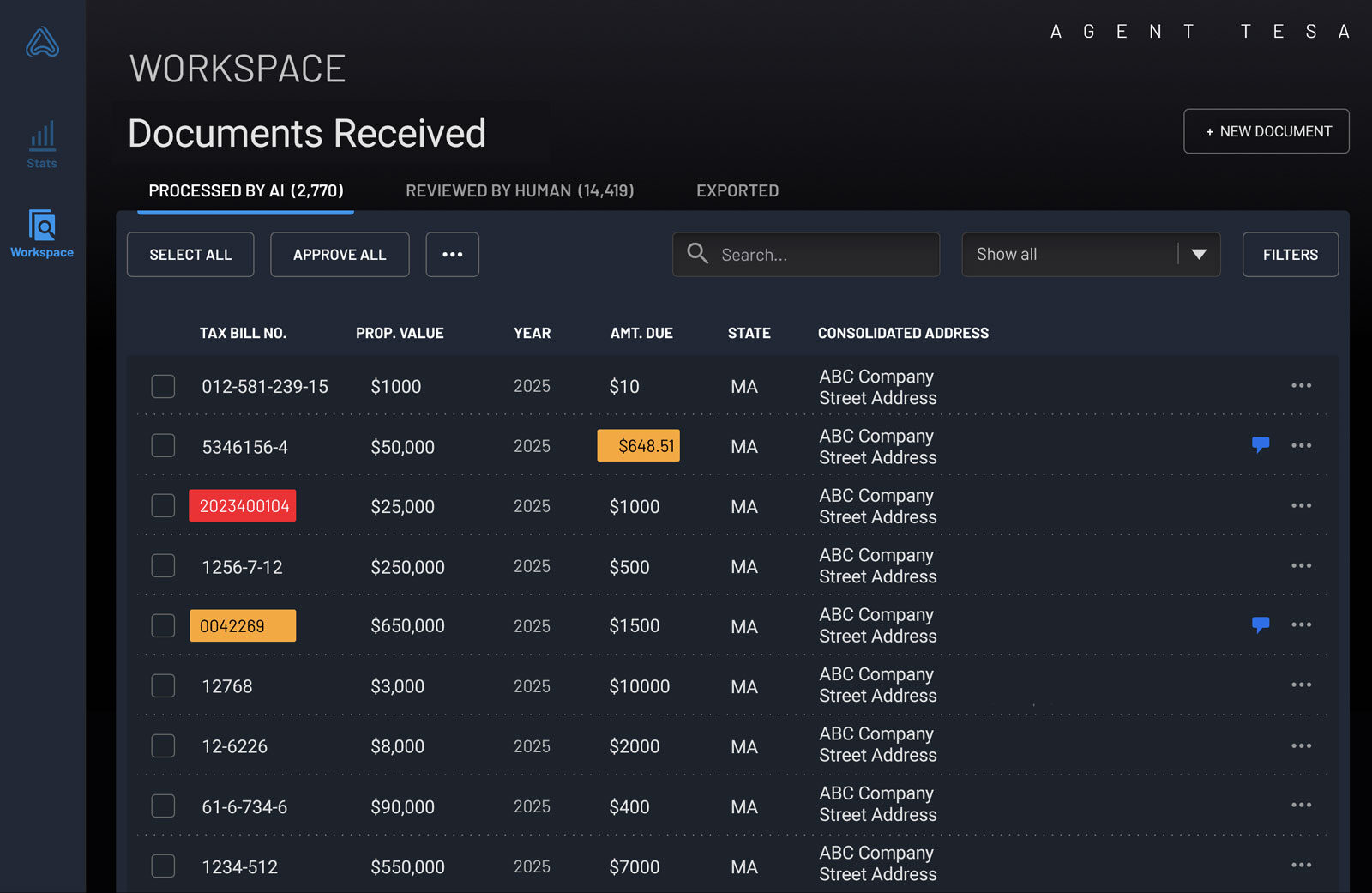Open the Filters panel
Screen dimensions: 1372x893
[x=1290, y=255]
